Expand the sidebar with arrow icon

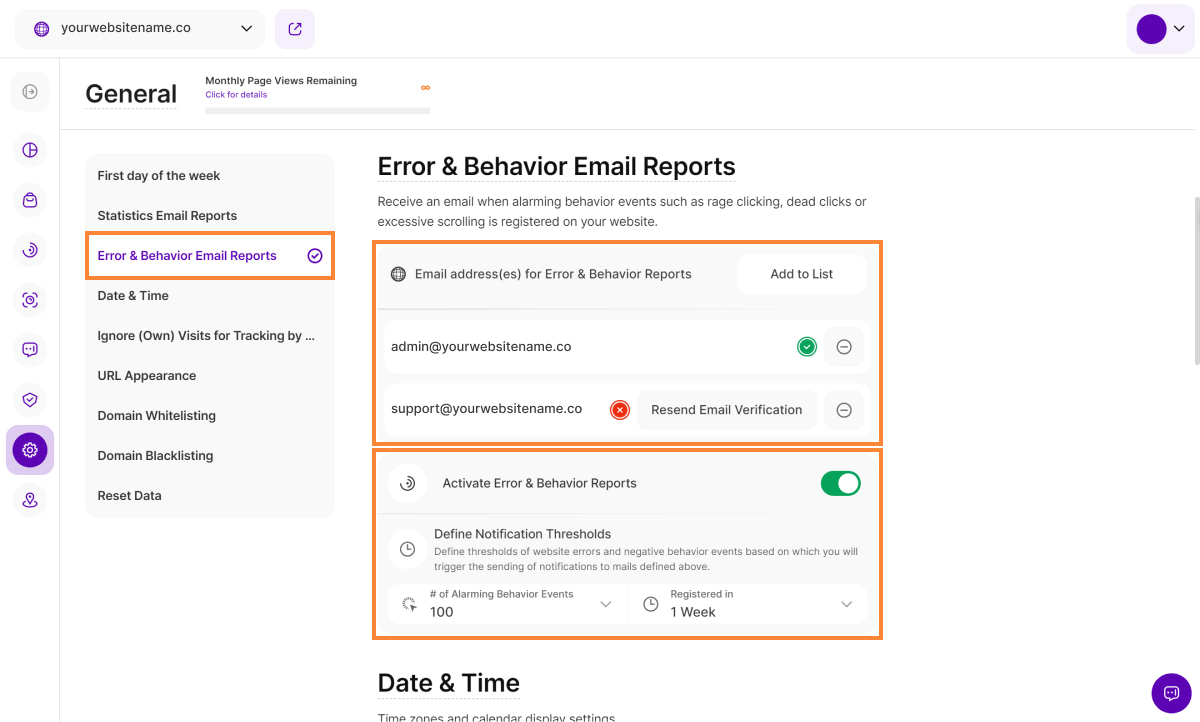tap(30, 92)
